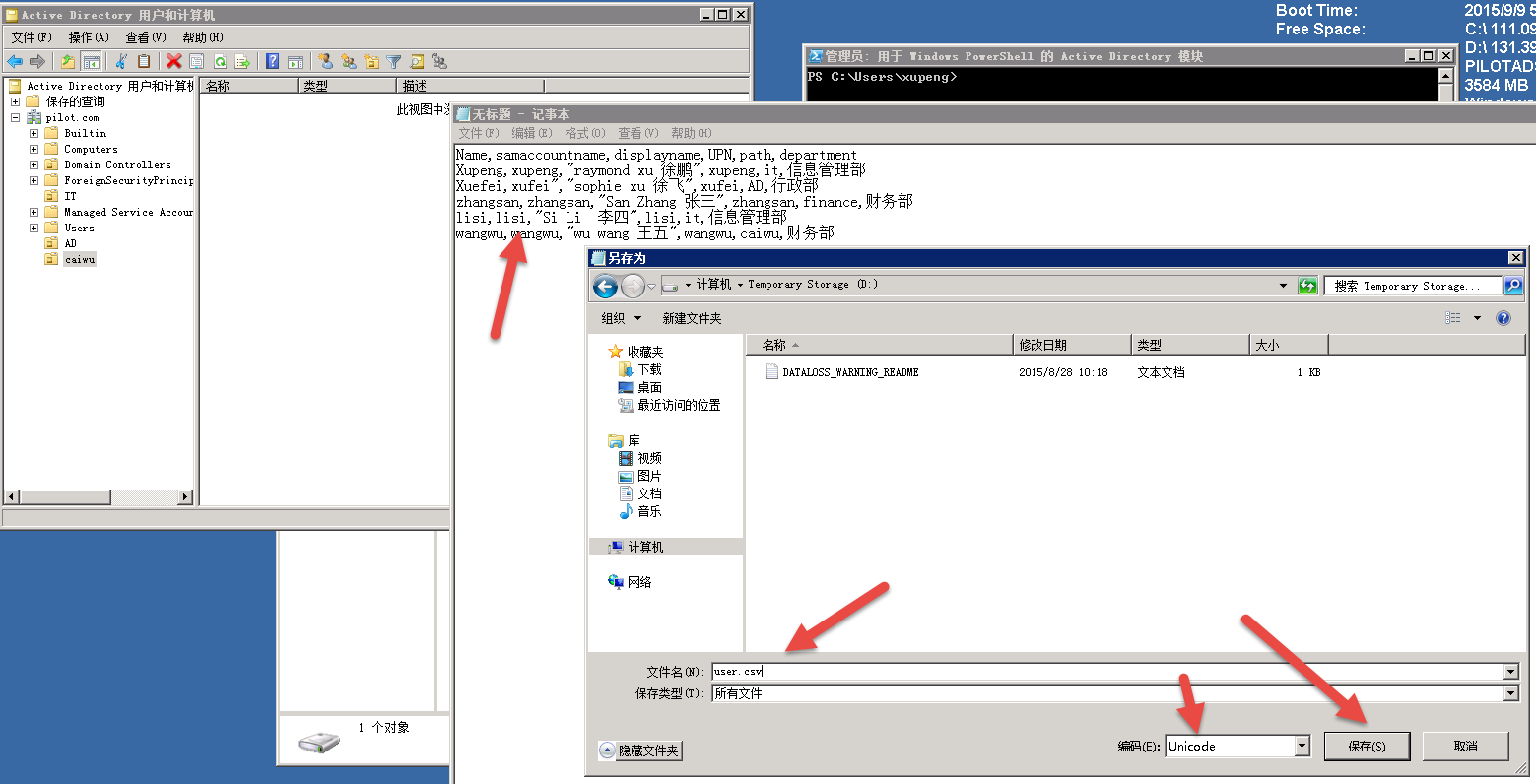Click the AD tree horizontal scrollbar

tap(99, 497)
